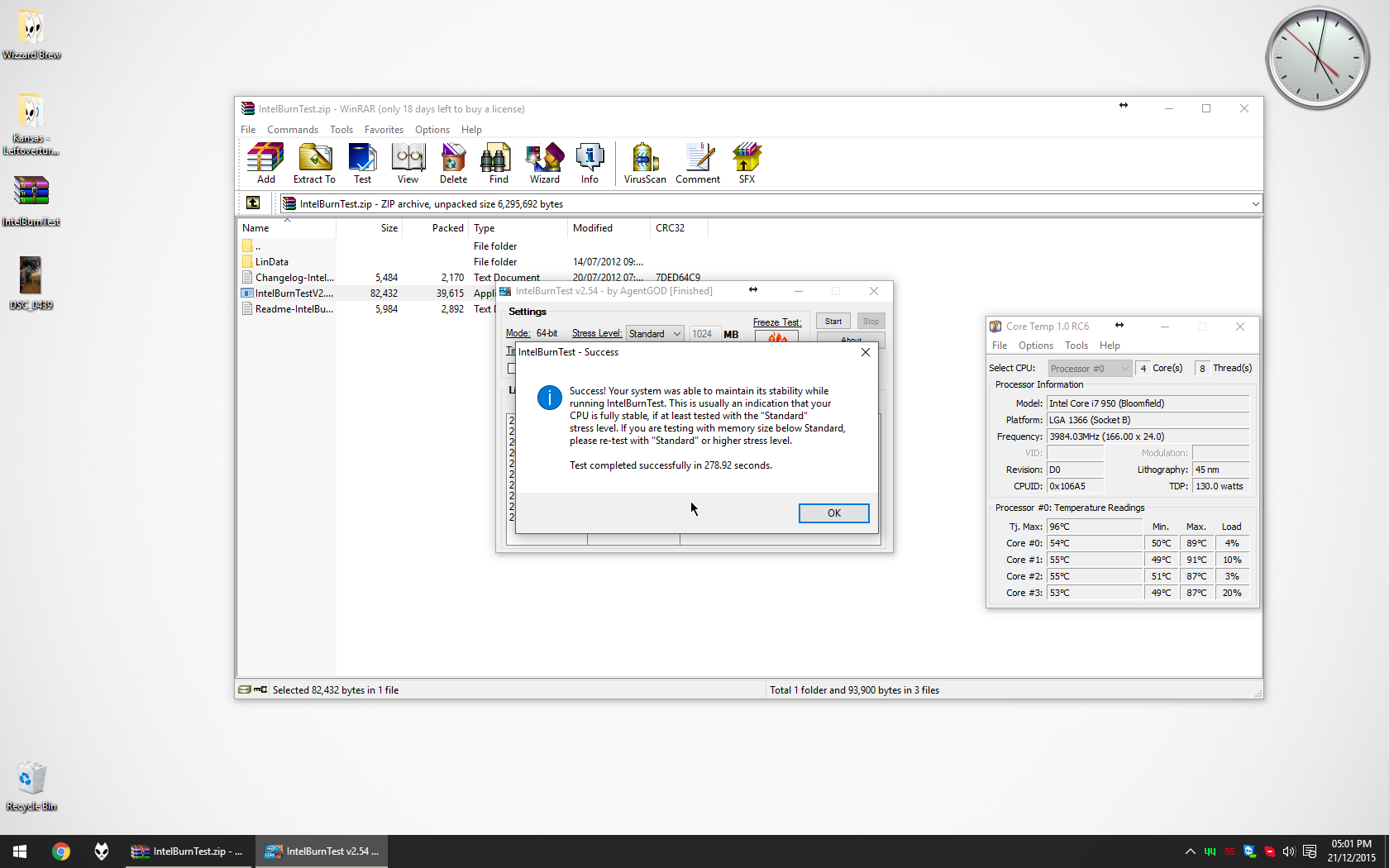Open the Help menu in Core Temp
1389x868 pixels.
click(1110, 346)
